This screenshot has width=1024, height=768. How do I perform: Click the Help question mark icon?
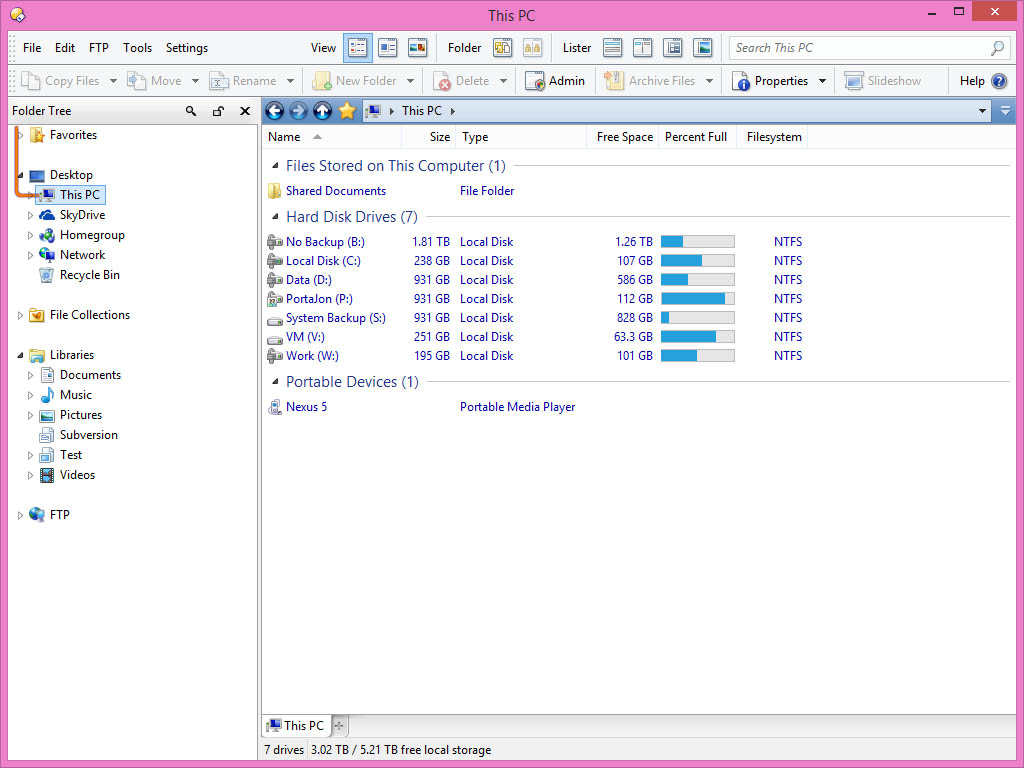[998, 81]
